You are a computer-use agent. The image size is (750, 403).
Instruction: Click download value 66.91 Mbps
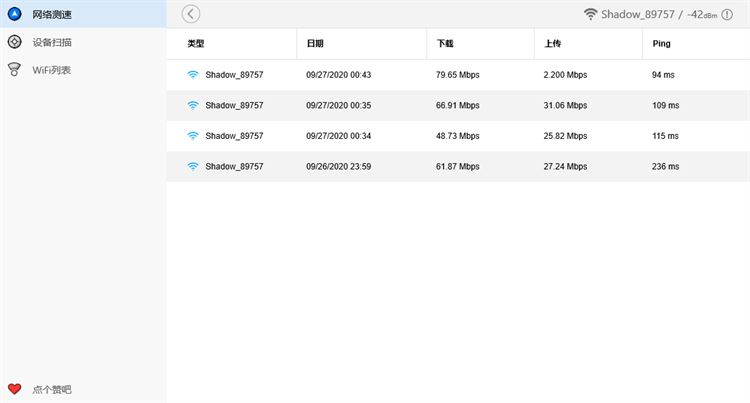click(458, 105)
